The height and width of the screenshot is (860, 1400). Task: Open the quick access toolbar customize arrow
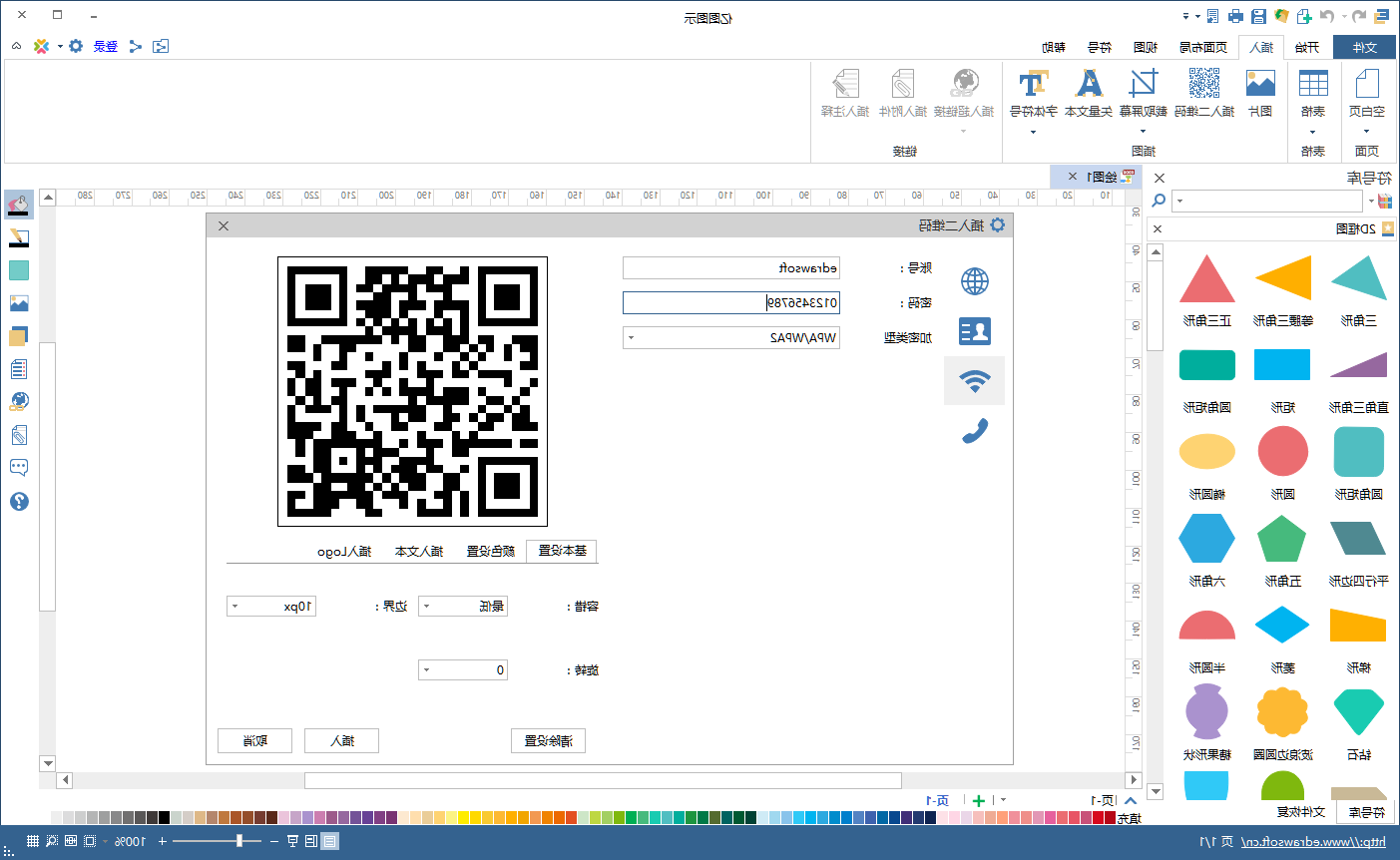(x=1186, y=16)
